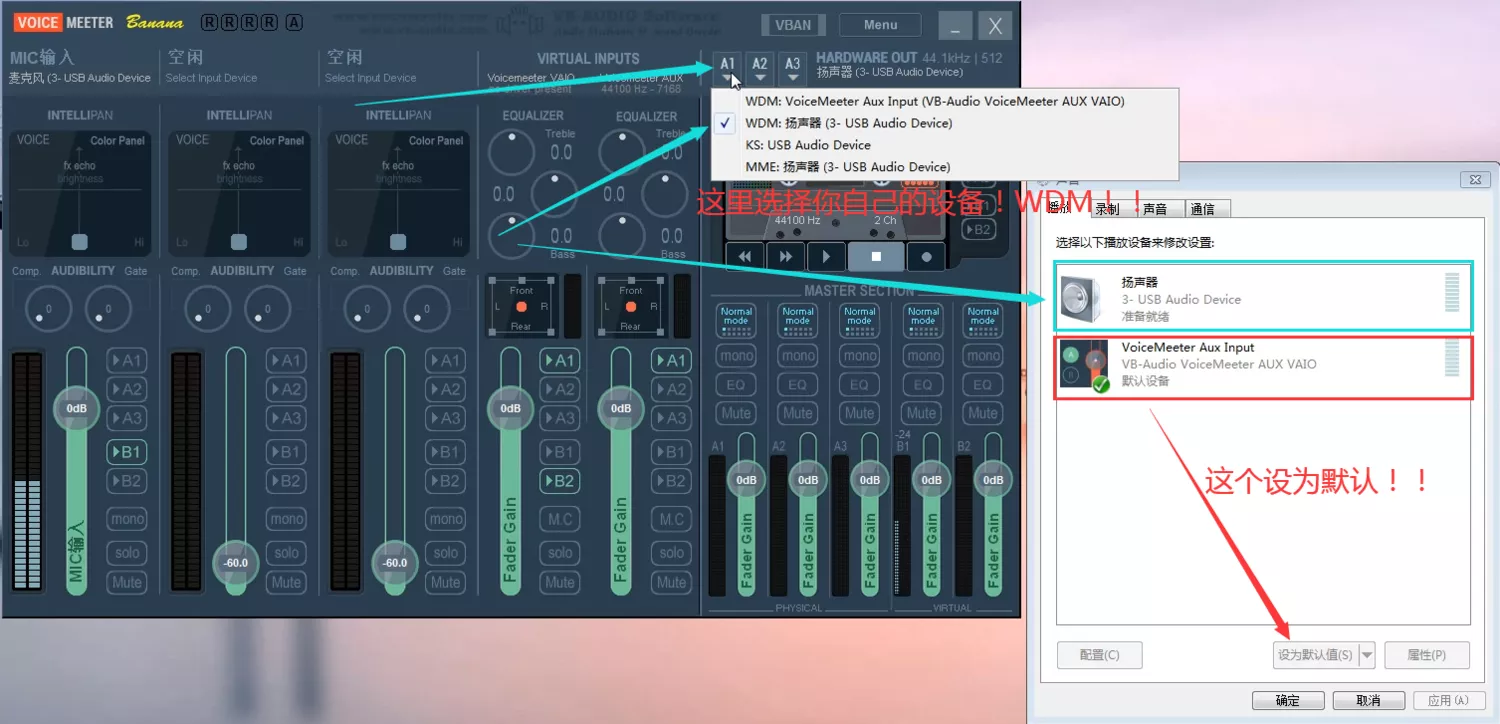Toggle B1 bus on MIC输入 strip
Image resolution: width=1500 pixels, height=724 pixels.
(127, 452)
